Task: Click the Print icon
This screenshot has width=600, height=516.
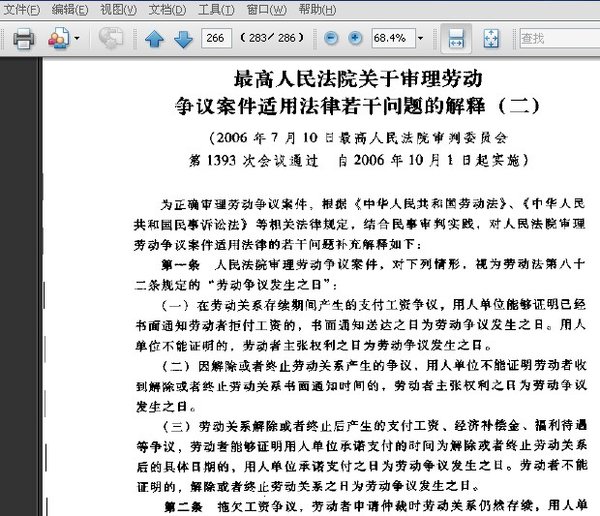Action: point(24,38)
